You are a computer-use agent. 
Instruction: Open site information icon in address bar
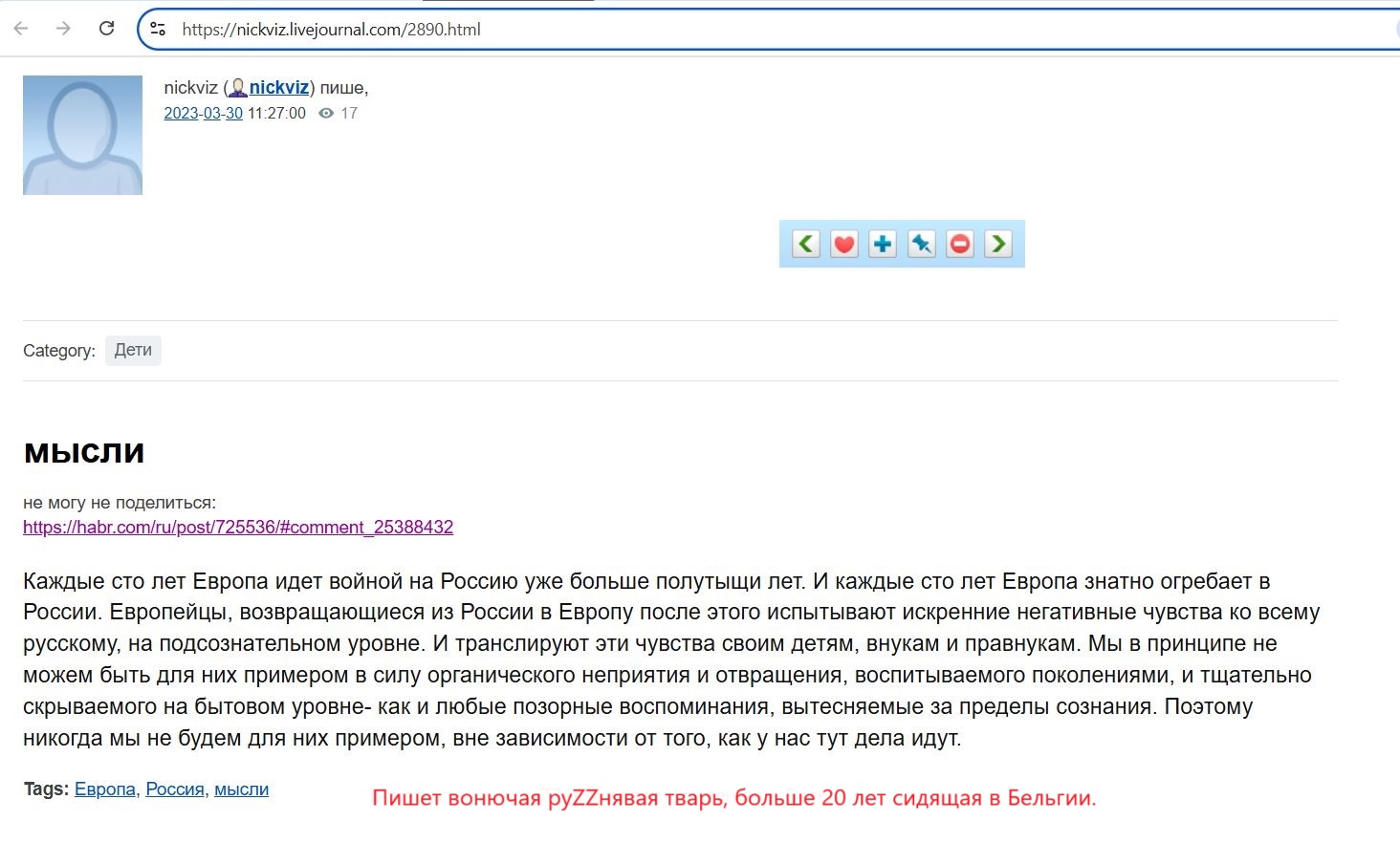(159, 29)
